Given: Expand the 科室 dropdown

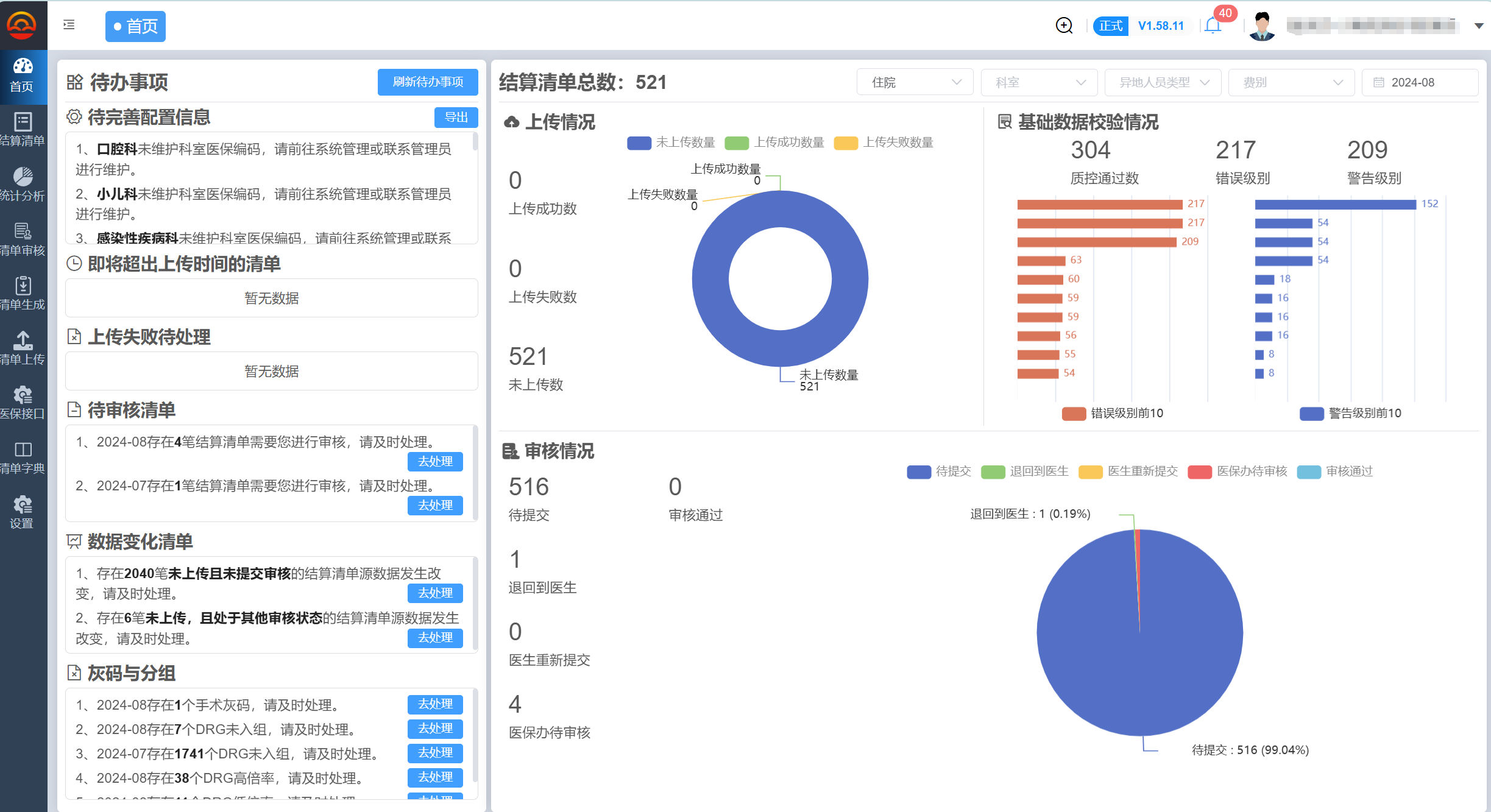Looking at the screenshot, I should click(x=1039, y=82).
